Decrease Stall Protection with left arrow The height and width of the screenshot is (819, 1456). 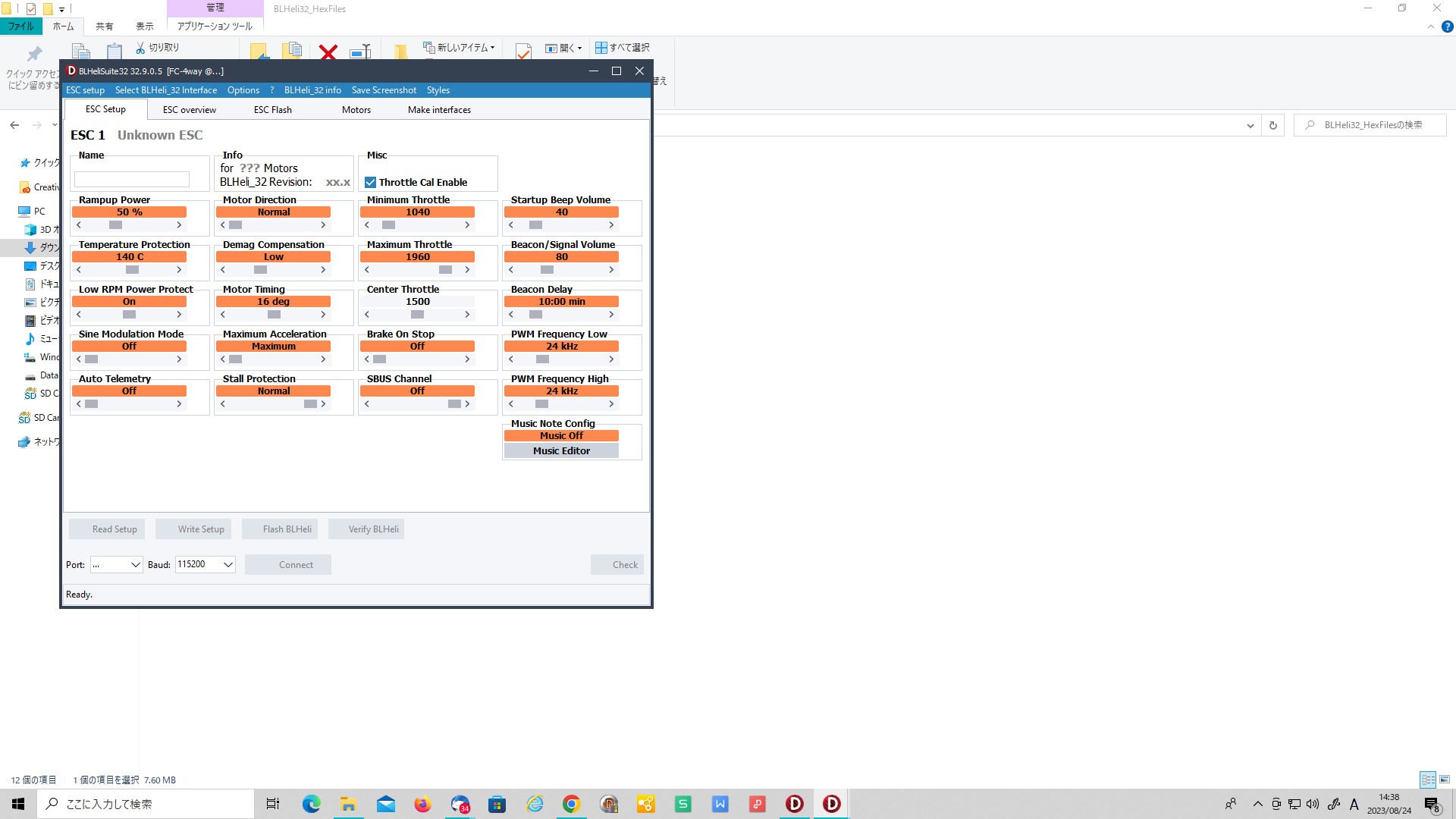(223, 404)
